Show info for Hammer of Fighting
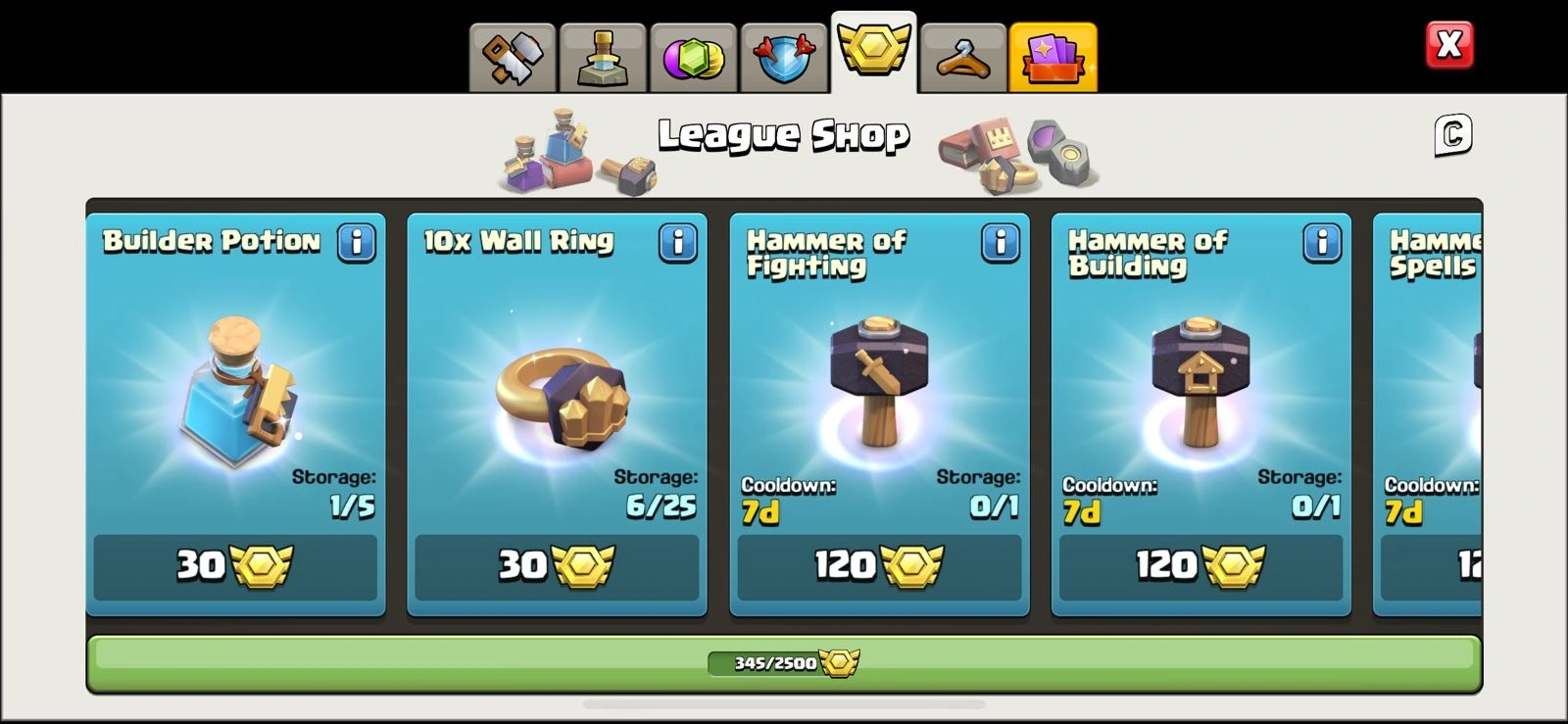 click(1001, 242)
